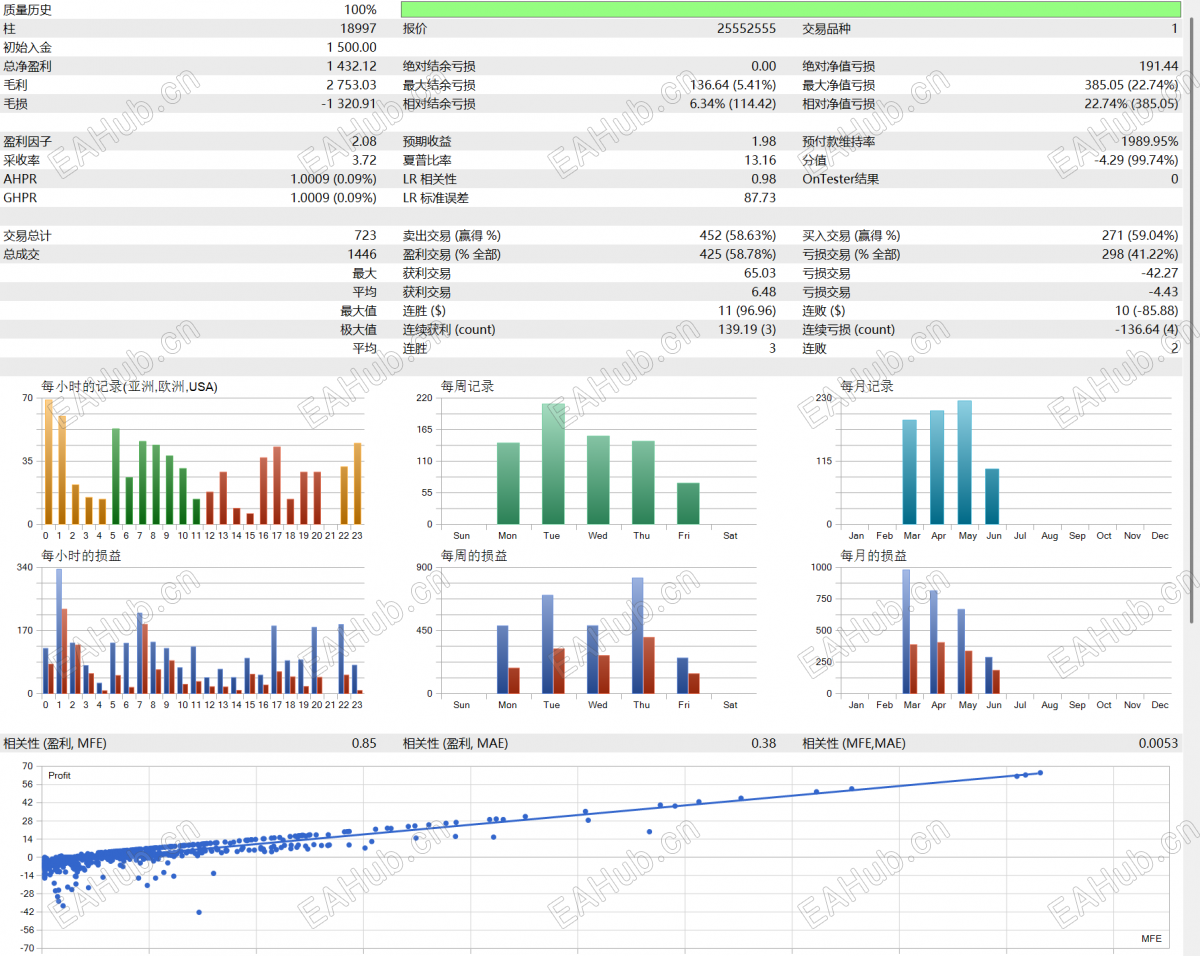Screen dimensions: 1200x956
Task: Click the 分值 value -4.29 (99.74%)
Action: coord(1137,160)
